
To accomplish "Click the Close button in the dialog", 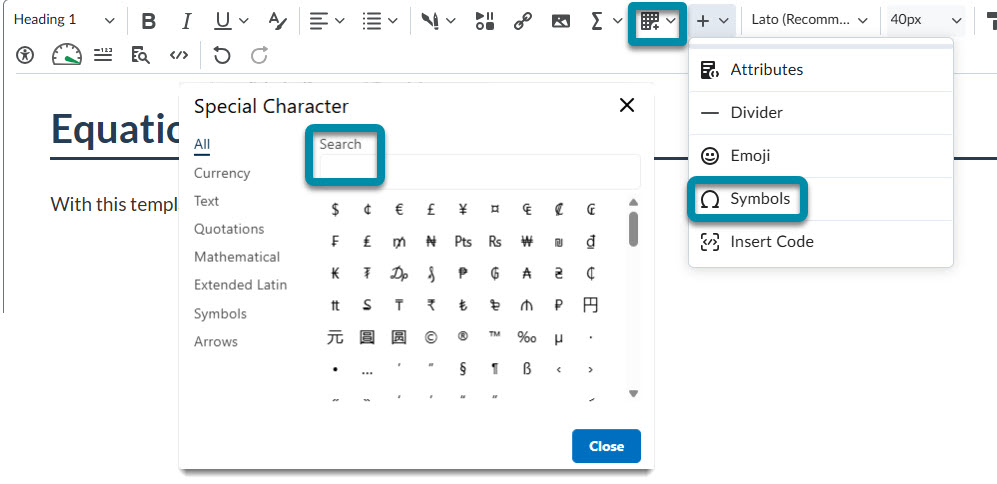I will (x=606, y=446).
